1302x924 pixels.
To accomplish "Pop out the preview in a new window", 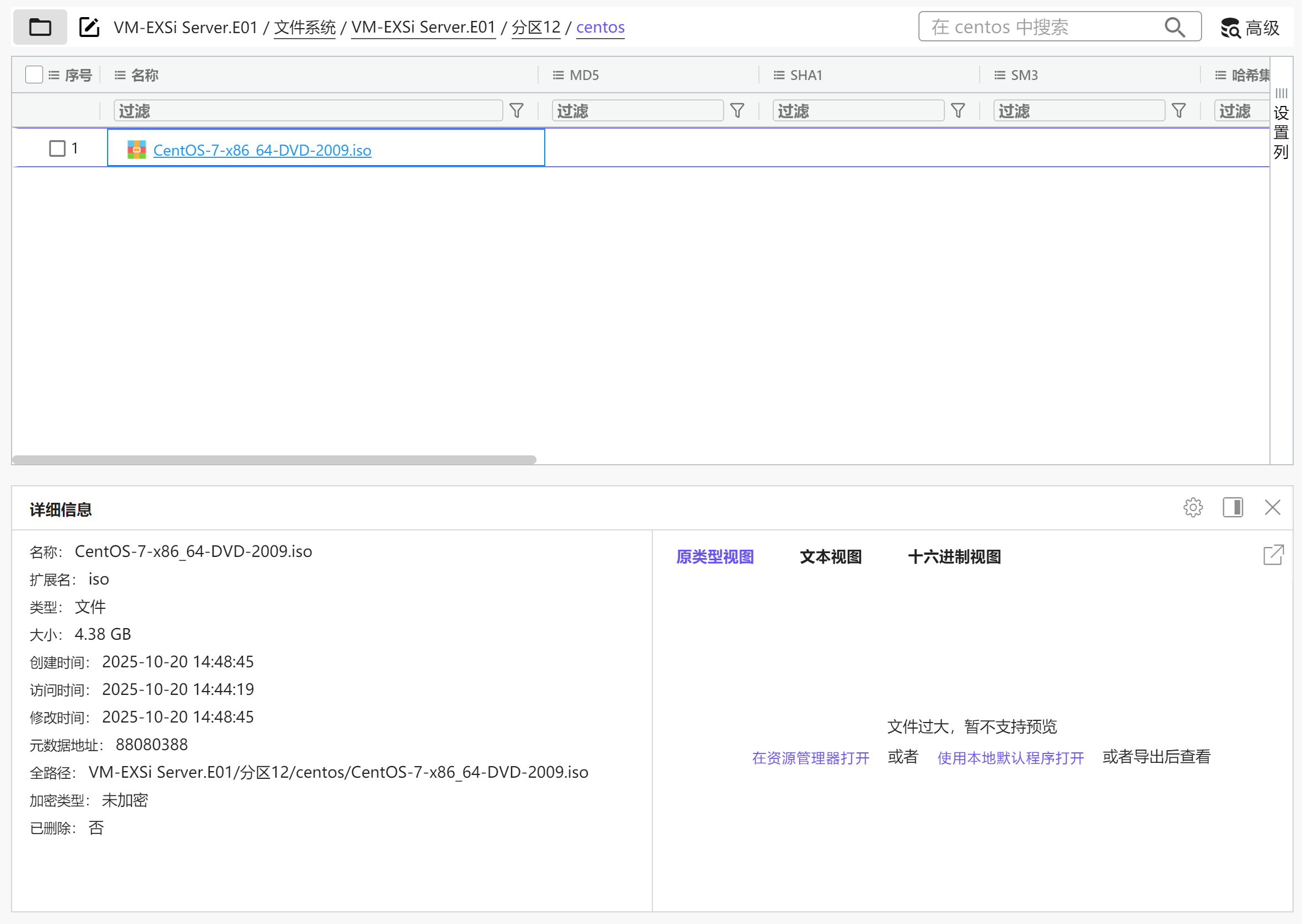I will (x=1272, y=555).
